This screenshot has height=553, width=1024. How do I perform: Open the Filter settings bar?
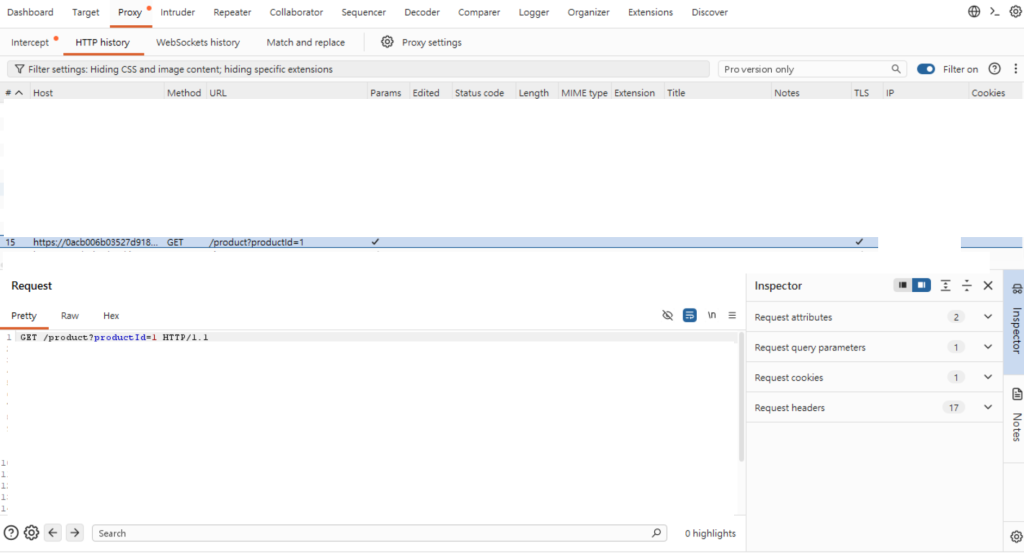359,69
